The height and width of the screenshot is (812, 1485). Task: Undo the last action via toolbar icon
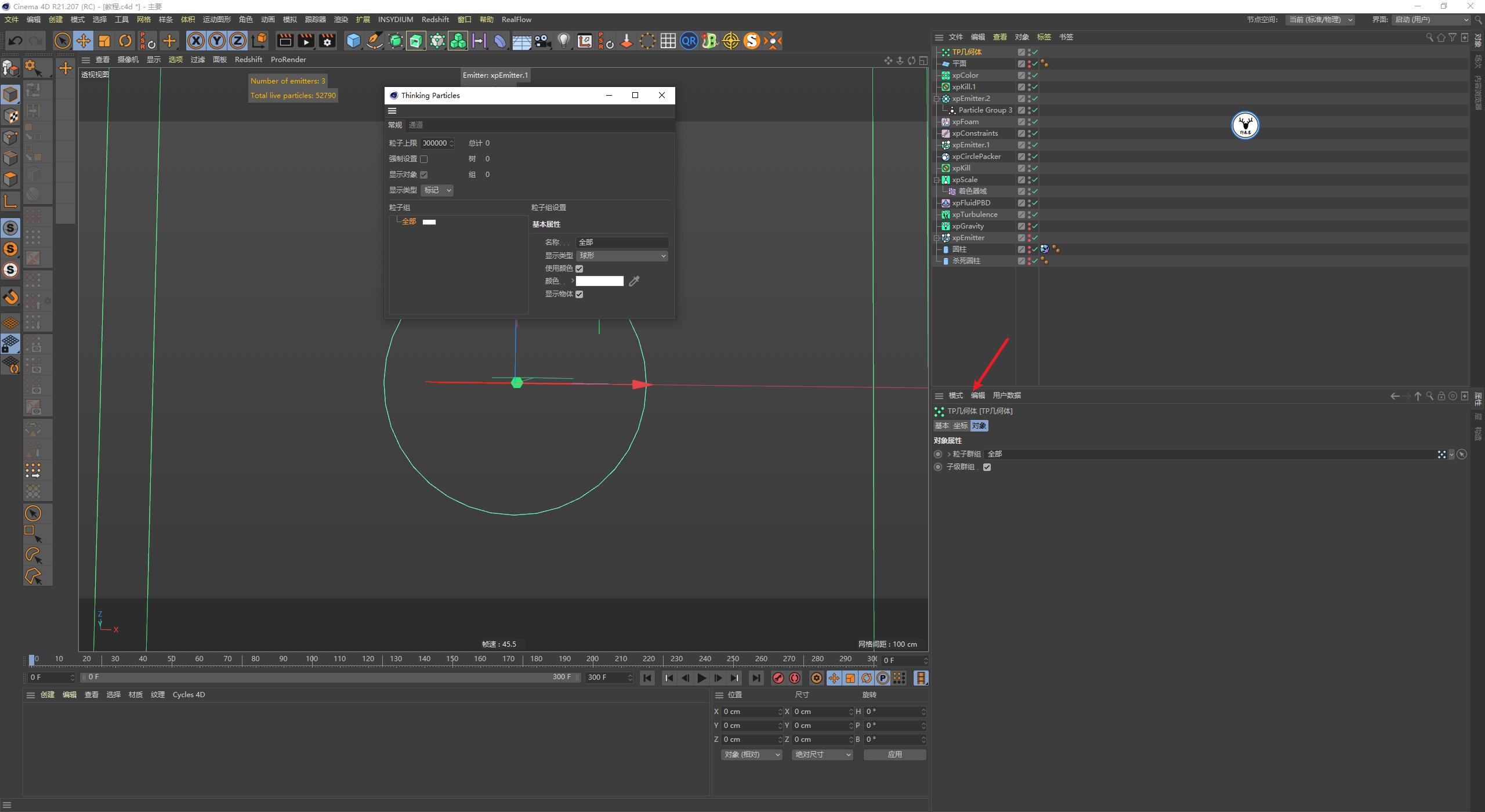tap(16, 41)
